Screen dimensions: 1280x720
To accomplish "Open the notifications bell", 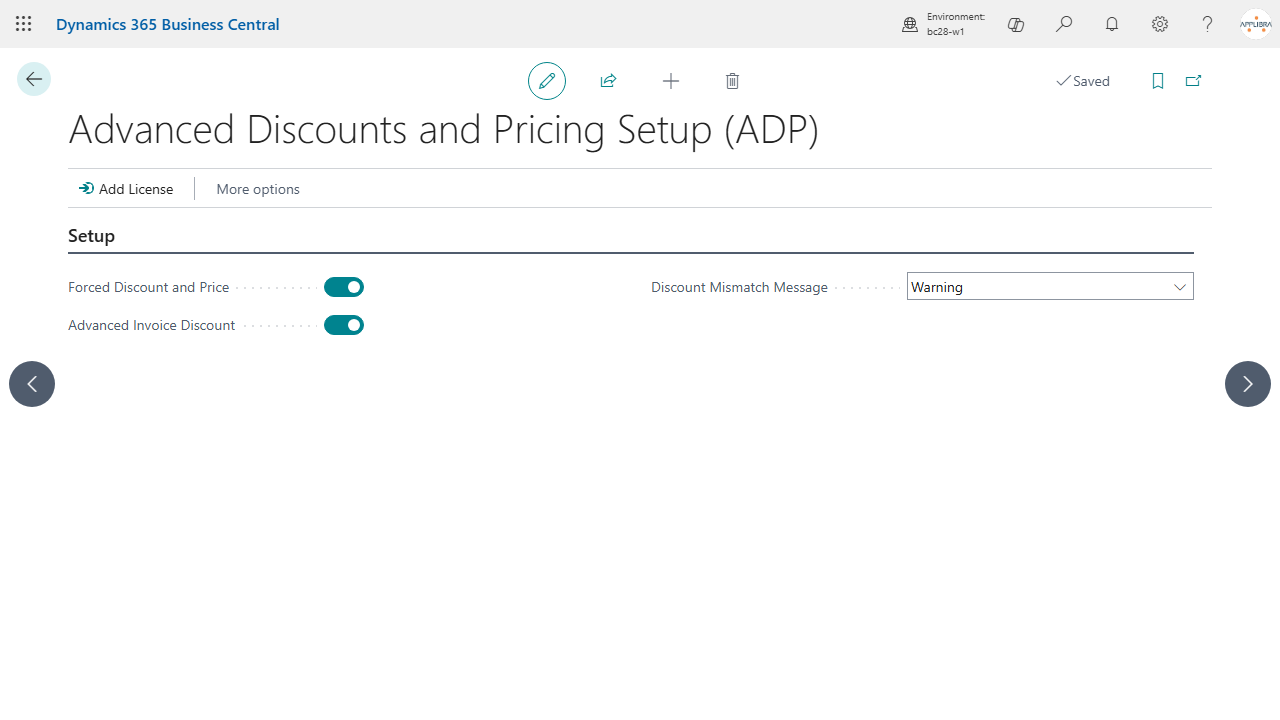I will [1112, 24].
